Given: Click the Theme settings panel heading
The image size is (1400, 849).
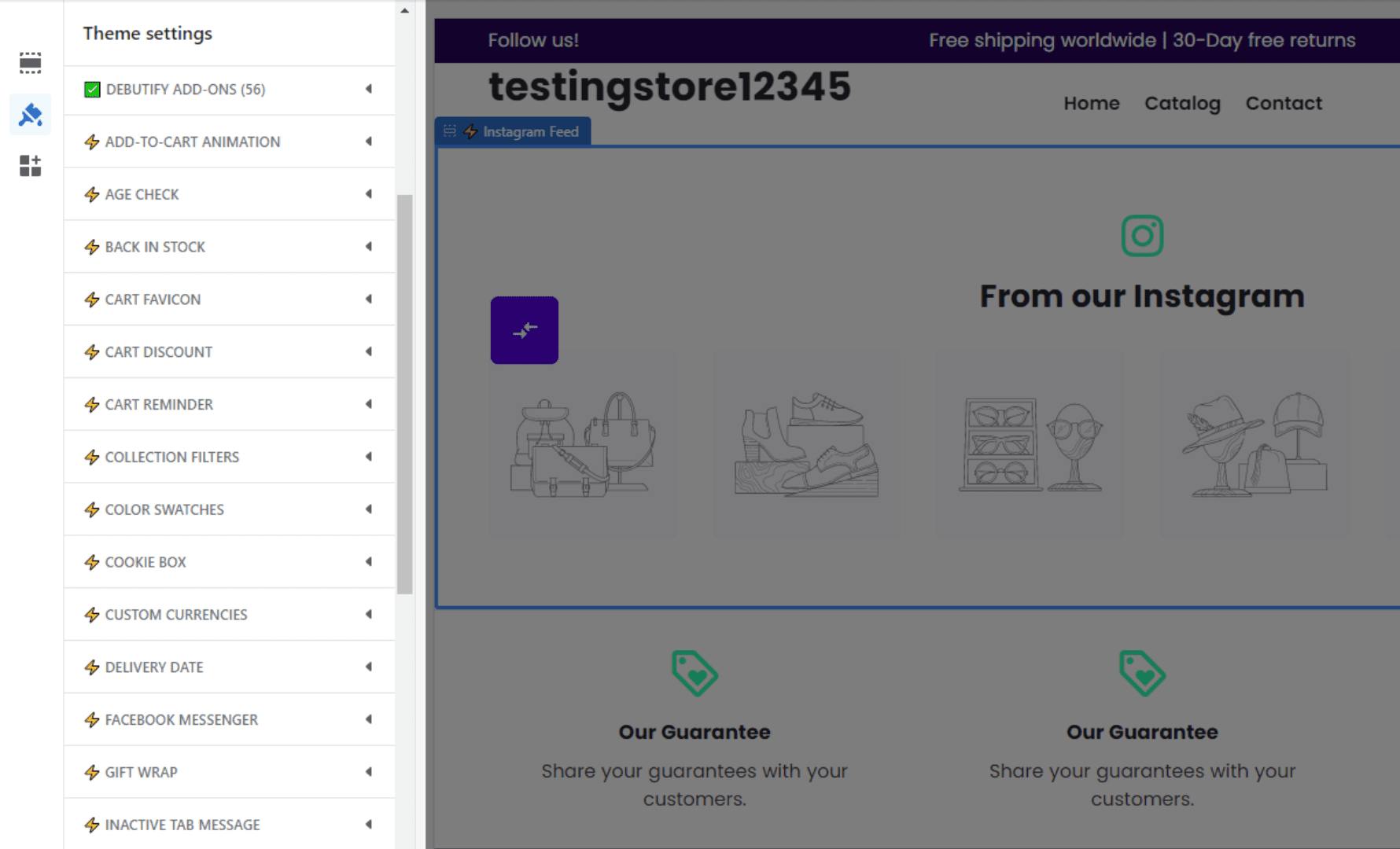Looking at the screenshot, I should pyautogui.click(x=148, y=34).
